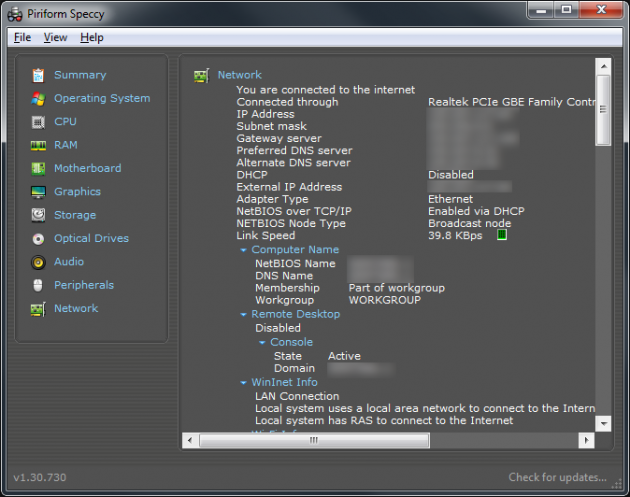
Task: Collapse the Computer Name section
Action: (244, 250)
